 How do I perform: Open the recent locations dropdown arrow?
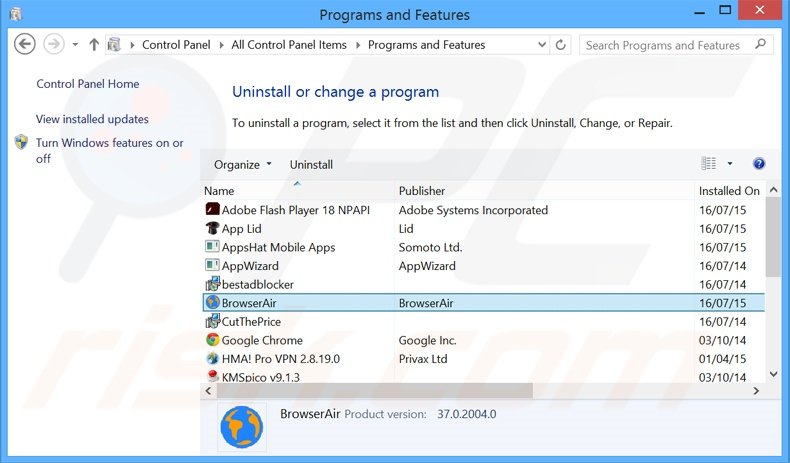(x=75, y=45)
